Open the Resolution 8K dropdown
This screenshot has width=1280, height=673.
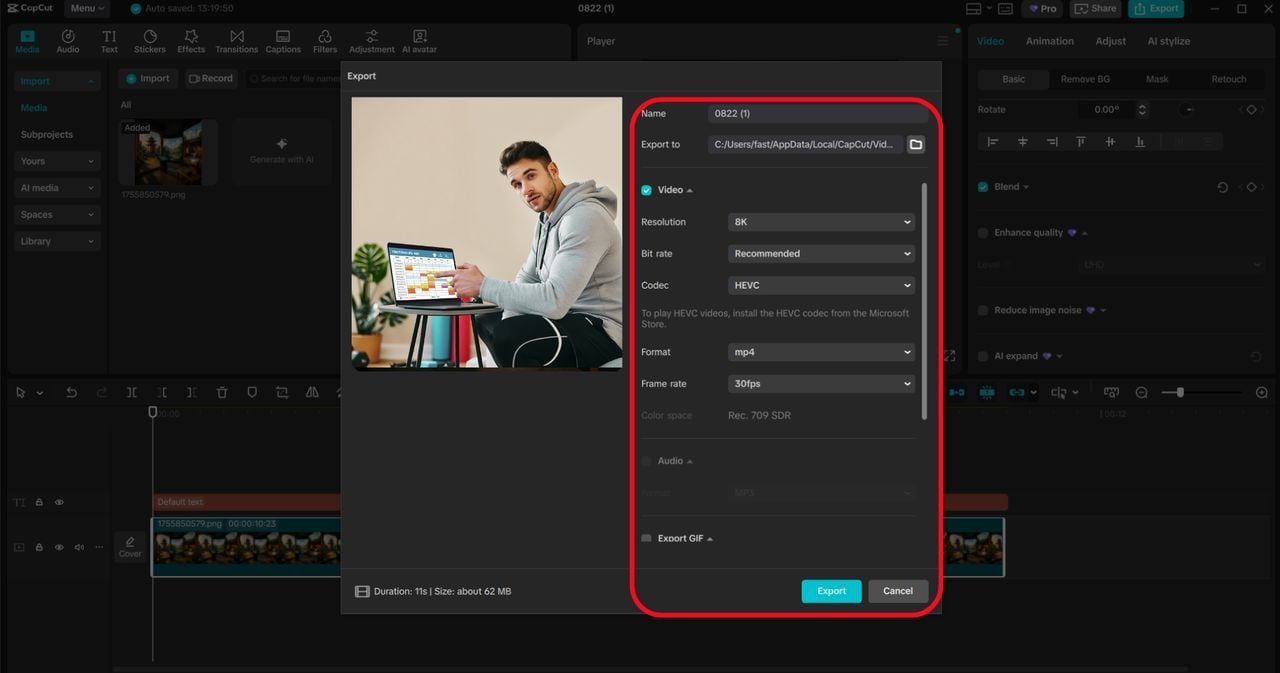821,222
